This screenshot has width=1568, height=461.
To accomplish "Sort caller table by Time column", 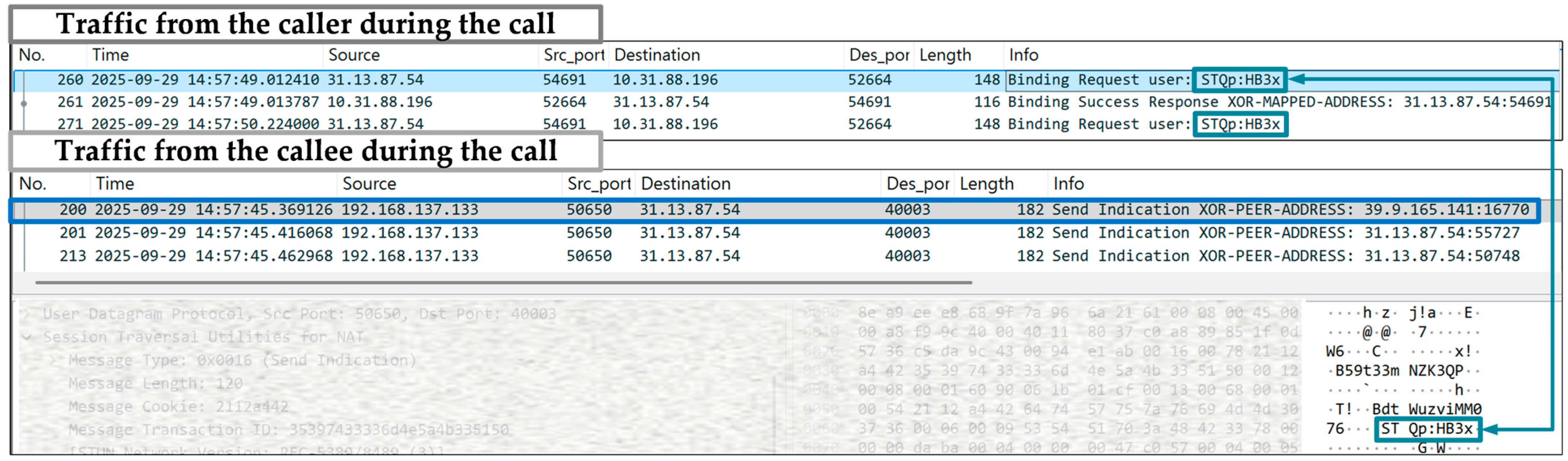I will pos(111,55).
